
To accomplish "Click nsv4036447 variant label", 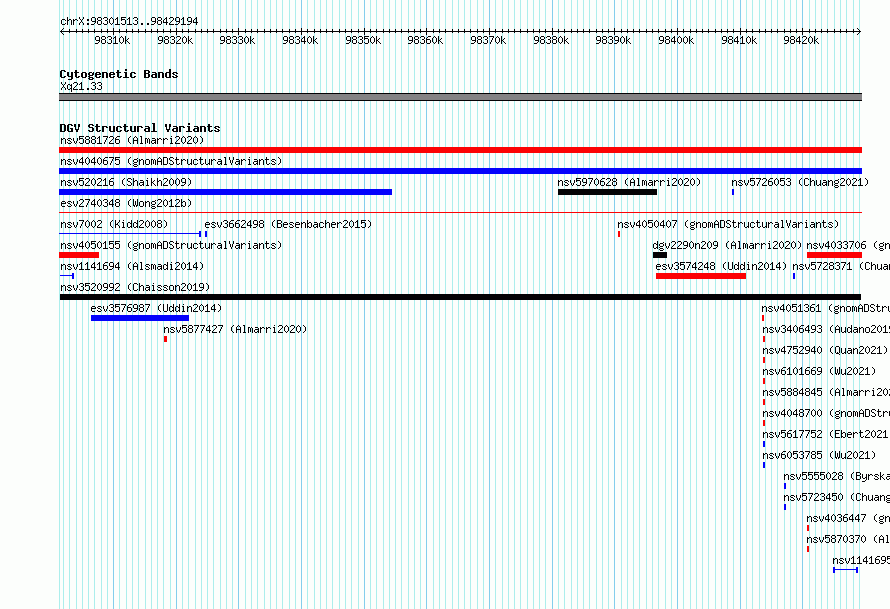I will [x=848, y=518].
